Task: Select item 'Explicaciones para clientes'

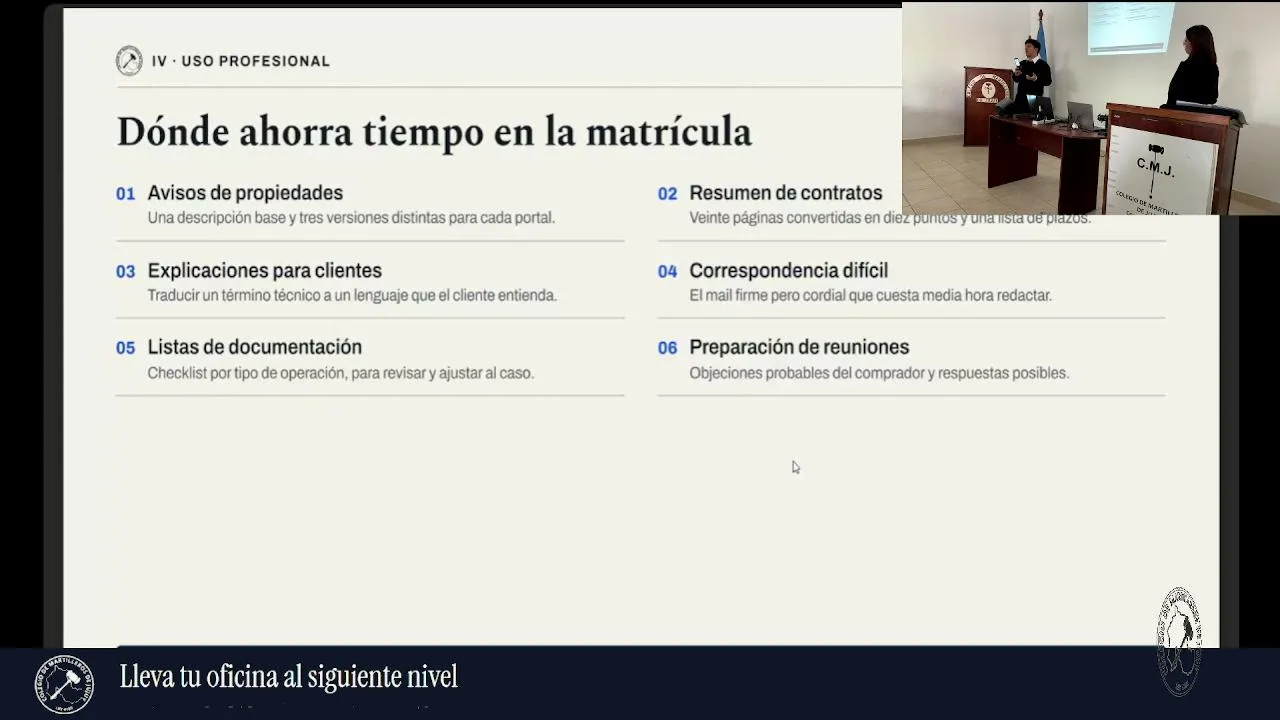Action: [265, 271]
